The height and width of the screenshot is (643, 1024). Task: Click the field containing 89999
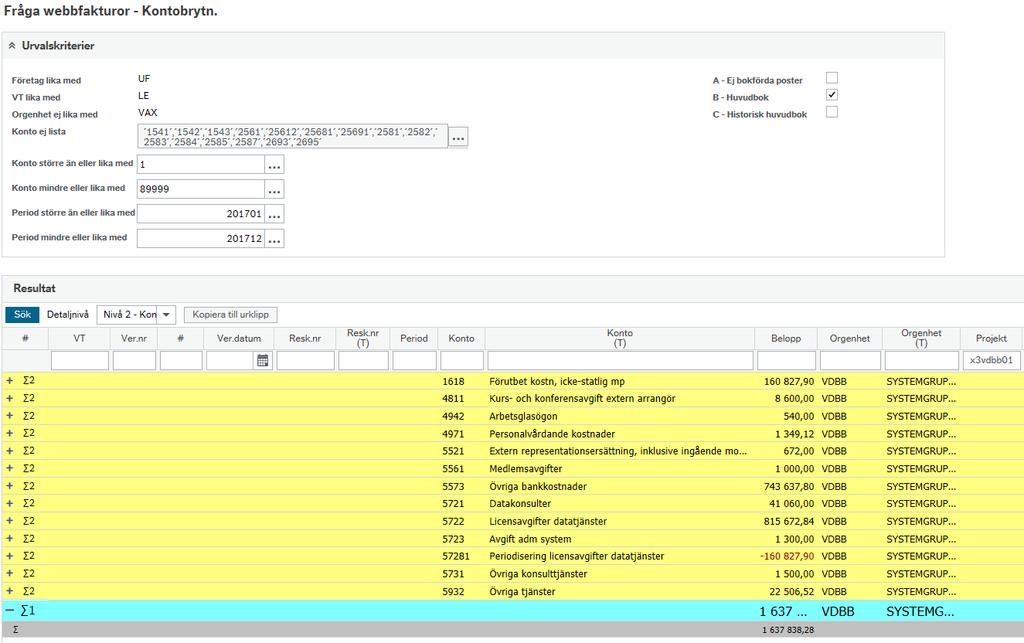pyautogui.click(x=200, y=189)
